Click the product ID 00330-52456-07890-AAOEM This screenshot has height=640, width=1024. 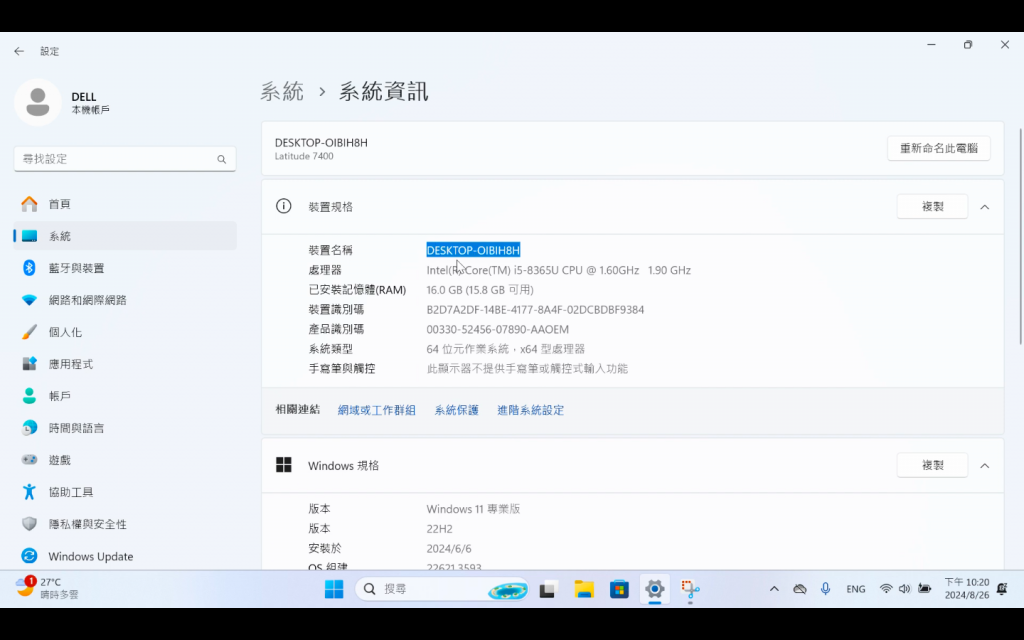[x=497, y=329]
